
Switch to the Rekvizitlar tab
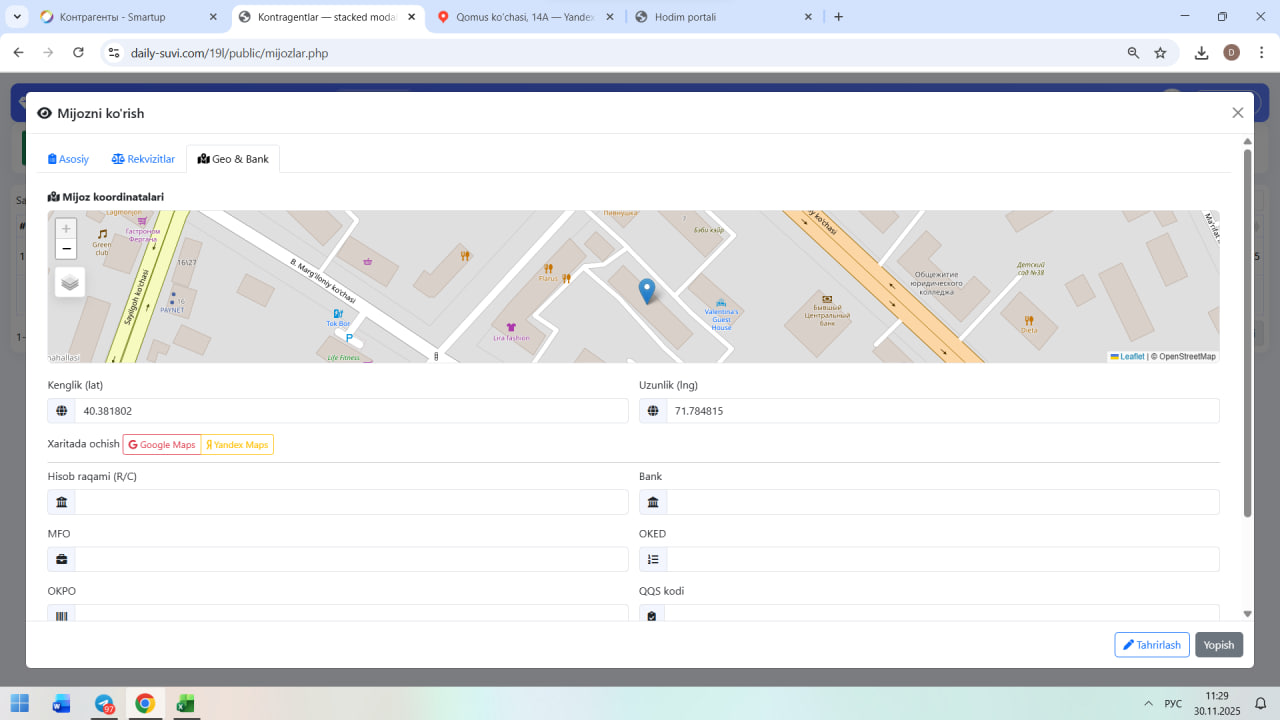point(143,159)
